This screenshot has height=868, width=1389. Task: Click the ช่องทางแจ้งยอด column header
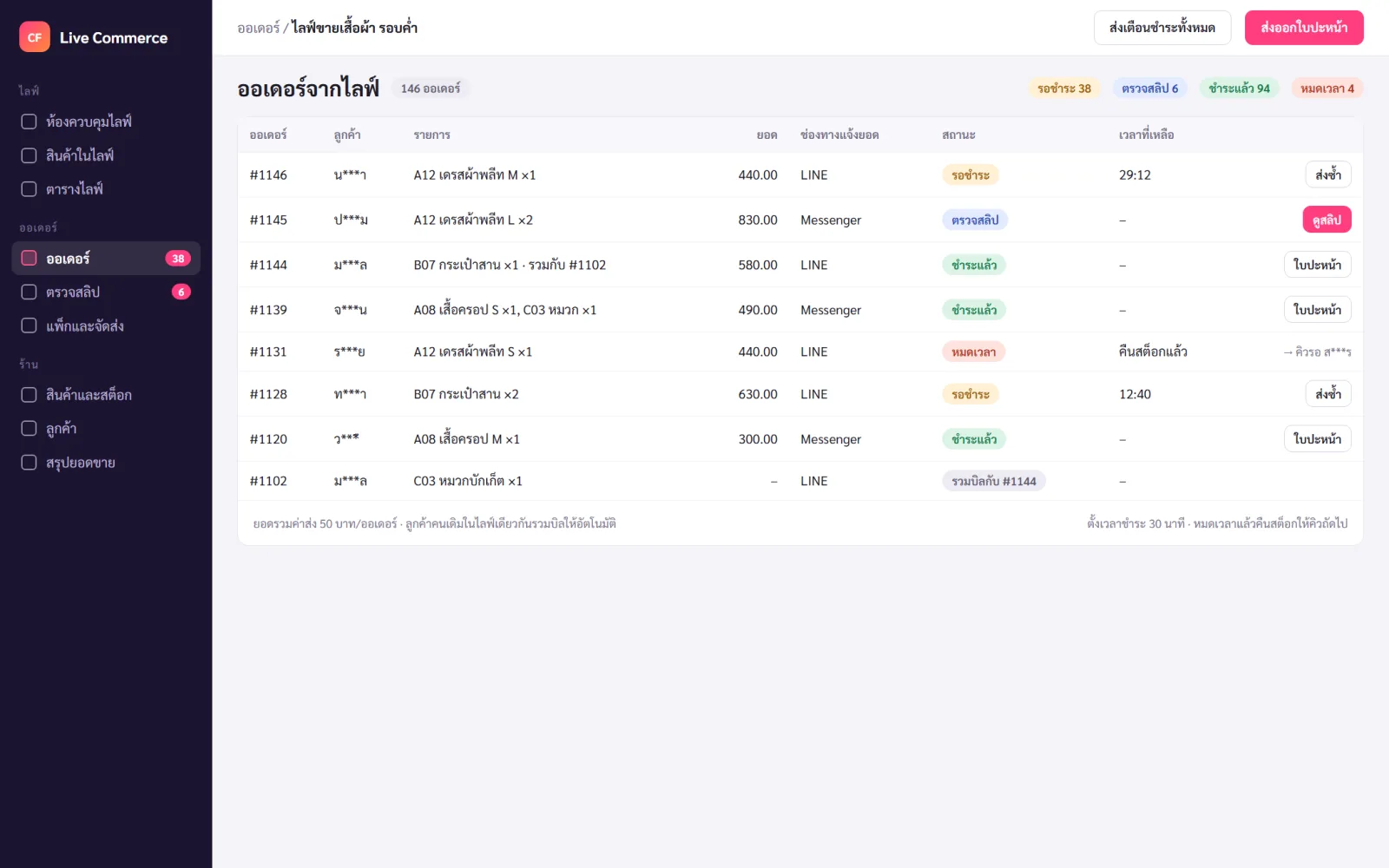(x=839, y=135)
